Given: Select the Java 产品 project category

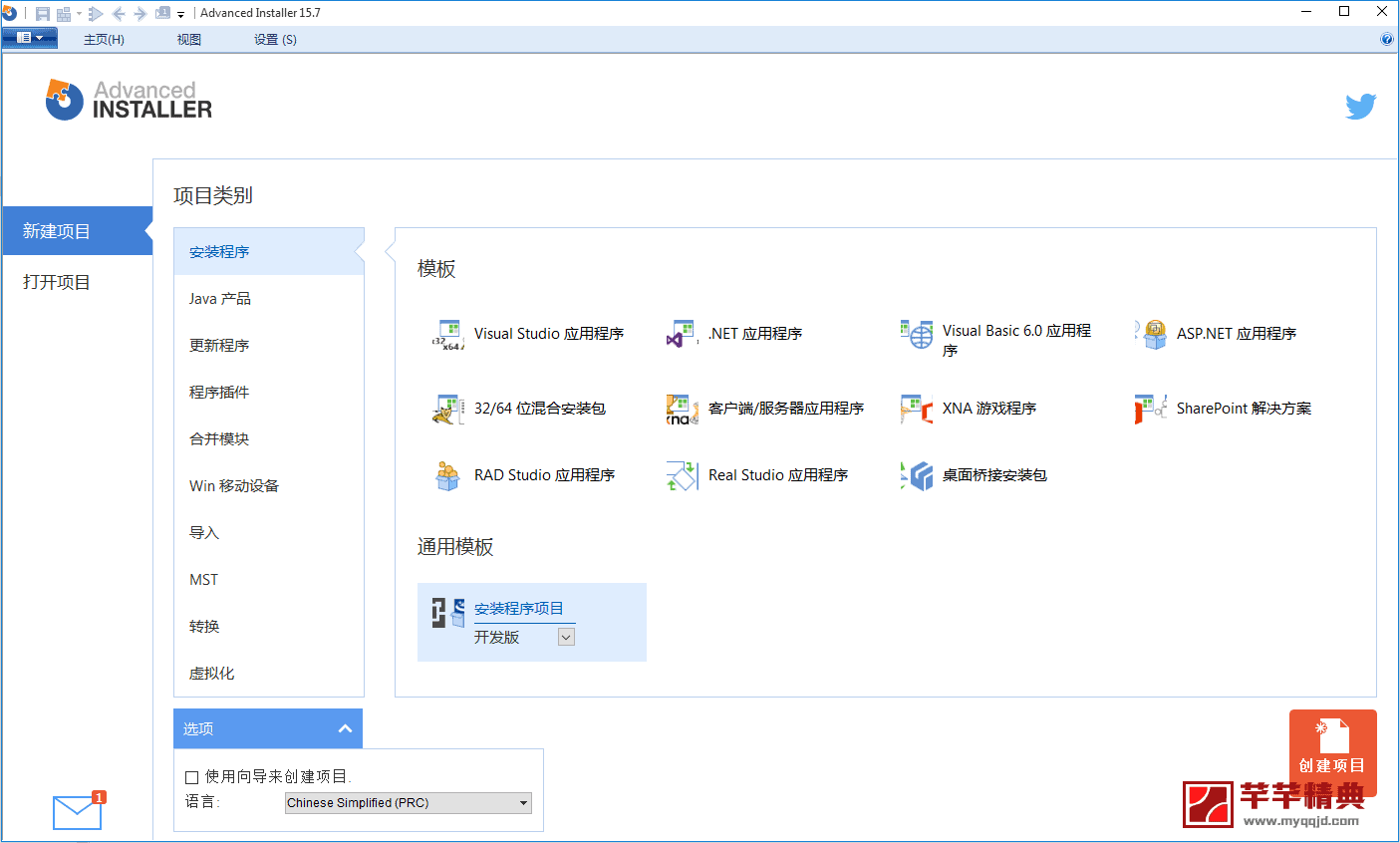Looking at the screenshot, I should tap(269, 298).
